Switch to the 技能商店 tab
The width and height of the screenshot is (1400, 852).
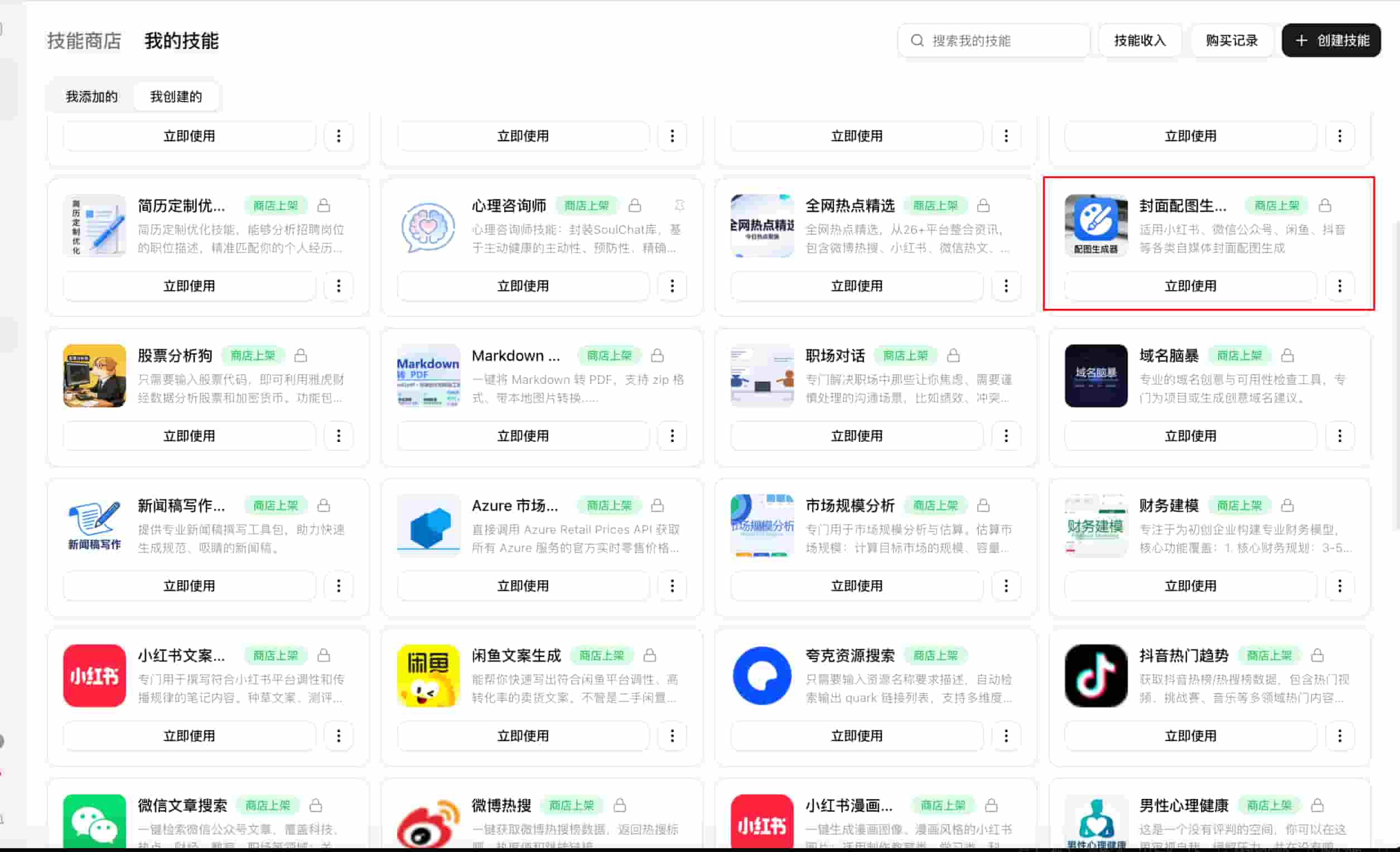click(x=84, y=41)
